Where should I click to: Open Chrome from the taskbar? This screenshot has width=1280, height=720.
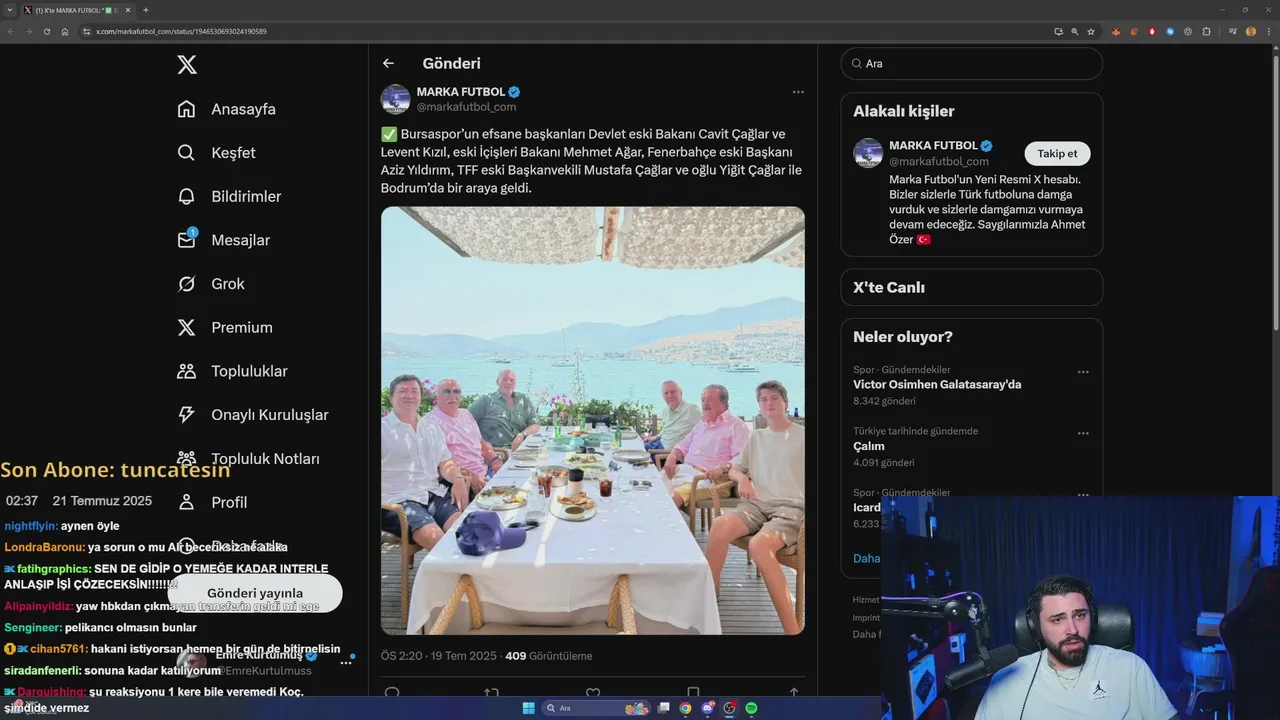686,708
